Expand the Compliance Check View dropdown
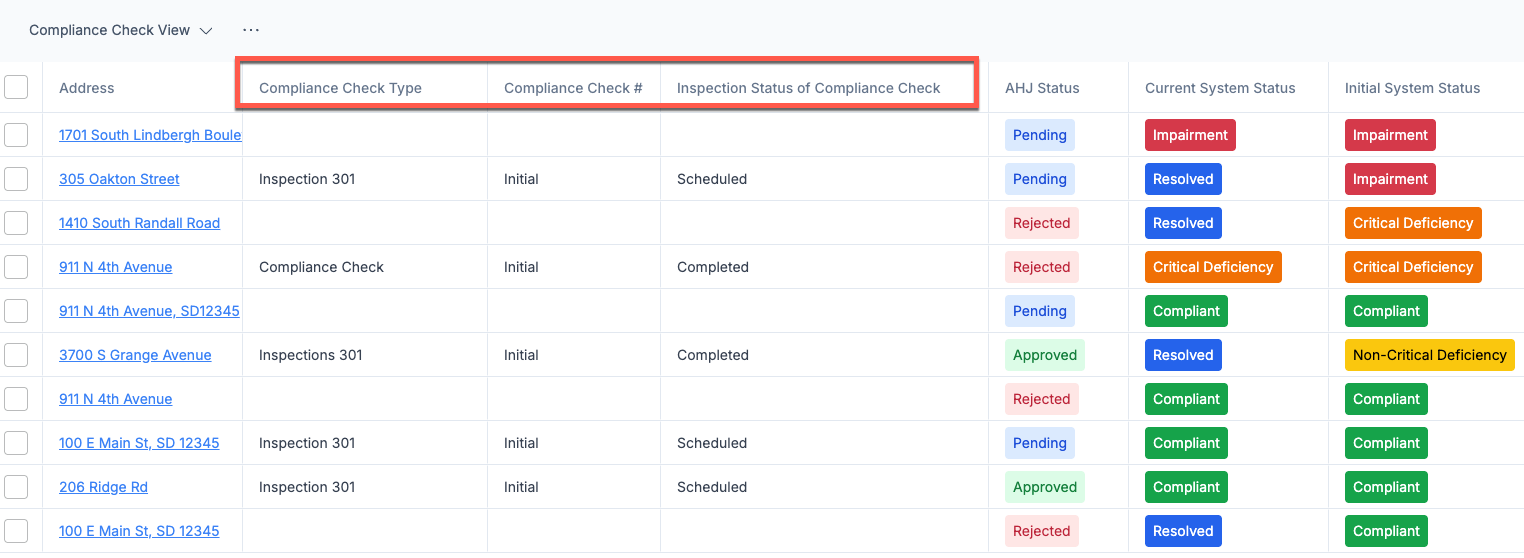 121,30
